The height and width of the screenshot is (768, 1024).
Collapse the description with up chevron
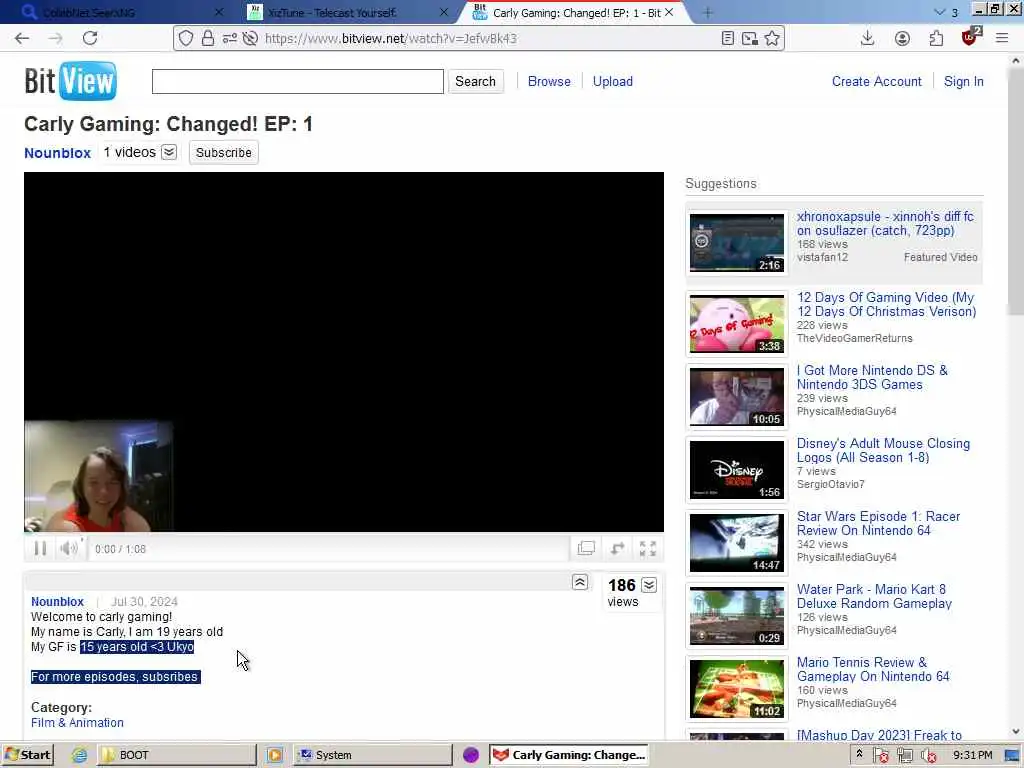(x=580, y=582)
